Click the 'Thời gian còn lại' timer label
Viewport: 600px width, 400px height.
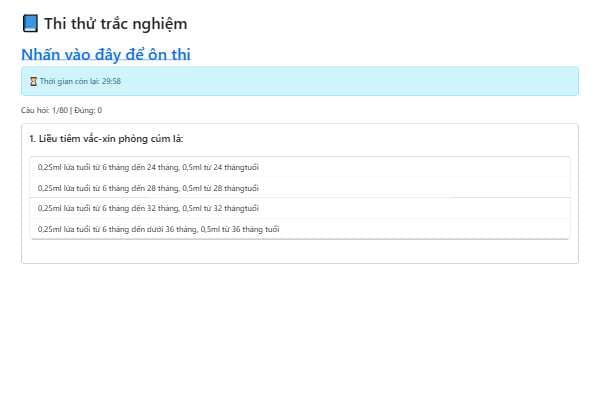pos(68,81)
